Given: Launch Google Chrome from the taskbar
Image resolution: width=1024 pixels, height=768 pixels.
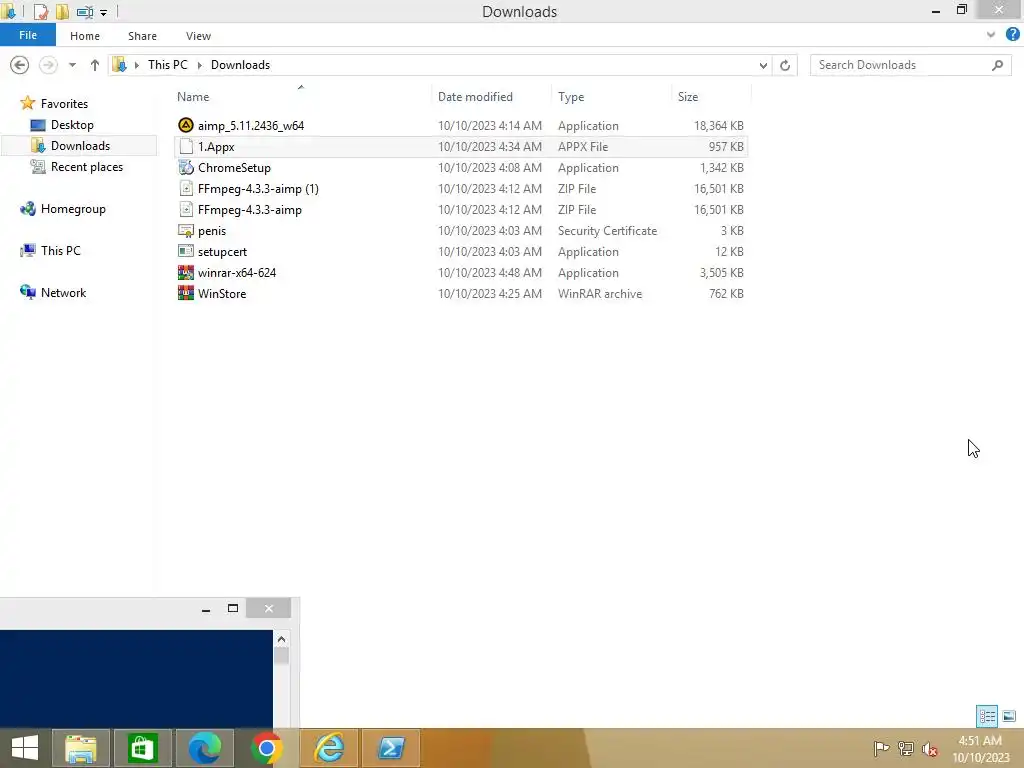Looking at the screenshot, I should 266,748.
